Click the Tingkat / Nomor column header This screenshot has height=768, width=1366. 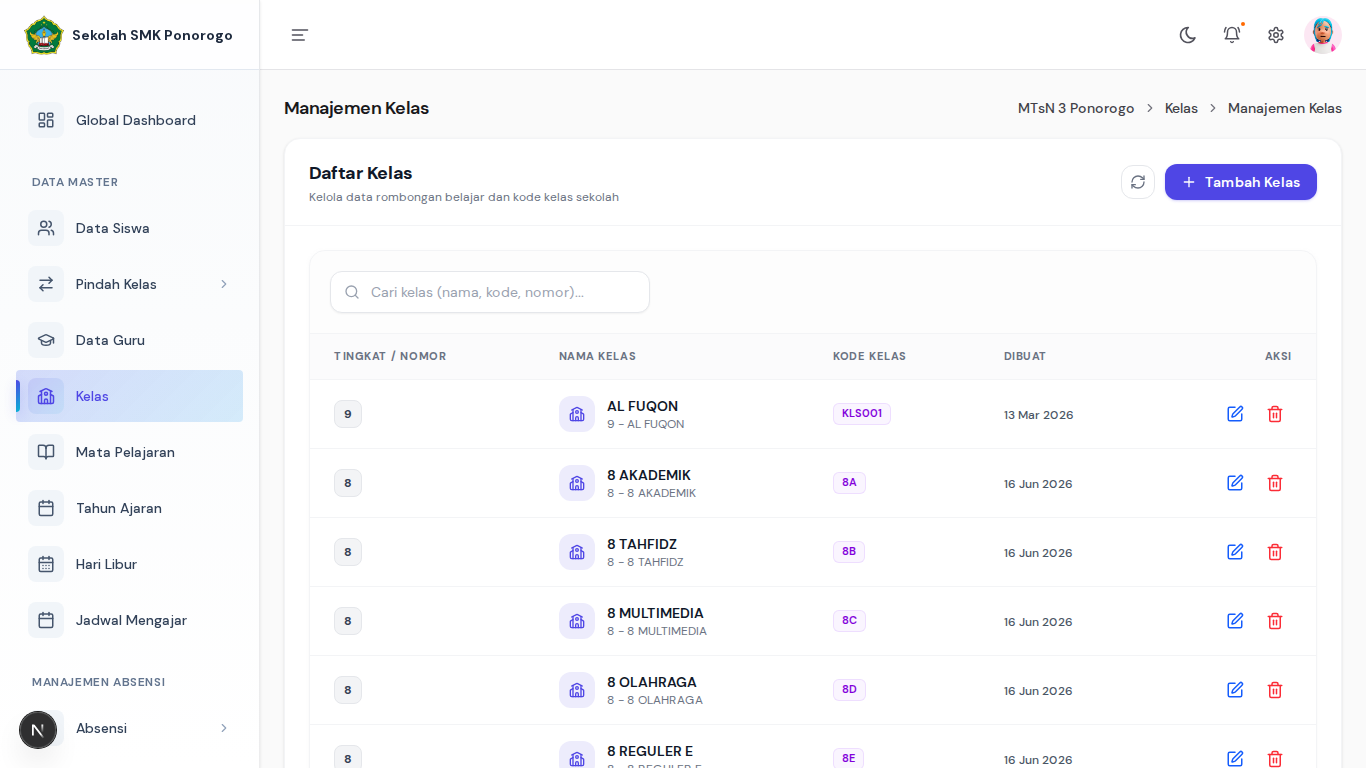coord(390,356)
